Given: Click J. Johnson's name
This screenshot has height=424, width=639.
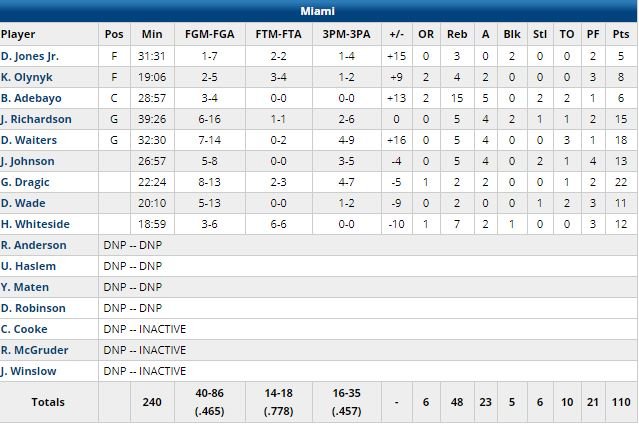Looking at the screenshot, I should coord(28,161).
